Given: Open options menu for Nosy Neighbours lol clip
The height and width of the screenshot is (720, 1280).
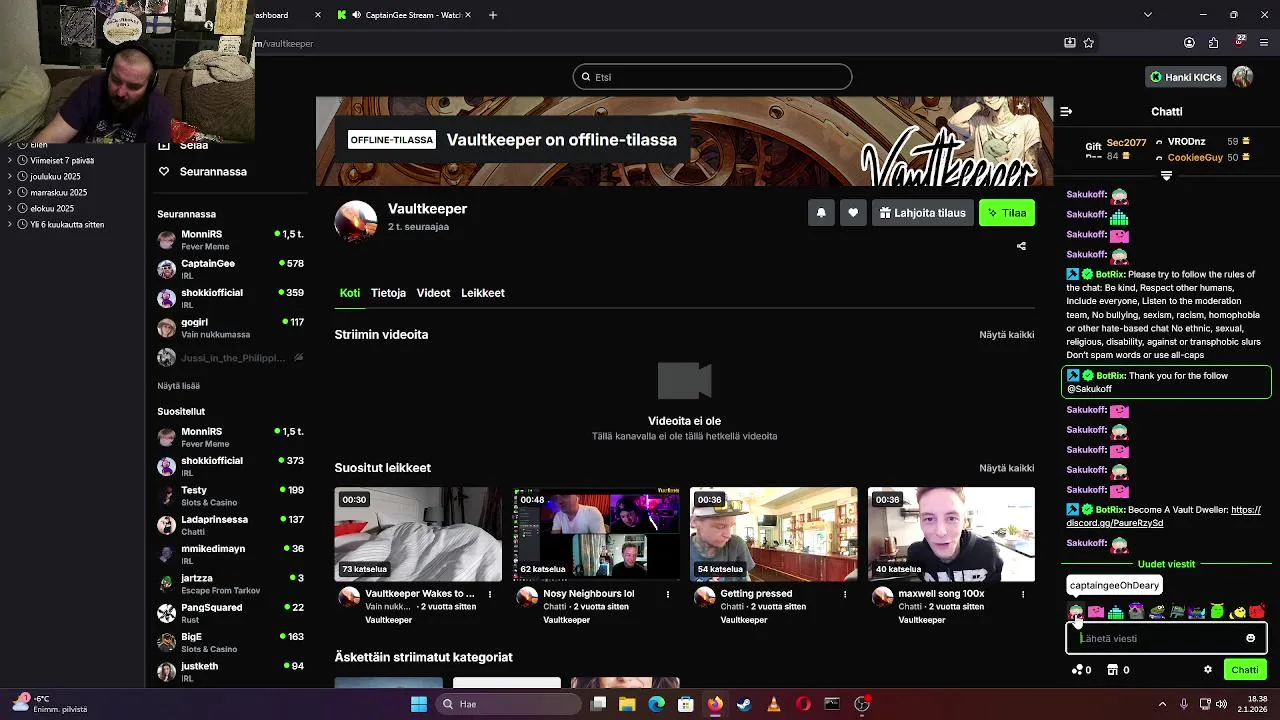Looking at the screenshot, I should coord(668,594).
